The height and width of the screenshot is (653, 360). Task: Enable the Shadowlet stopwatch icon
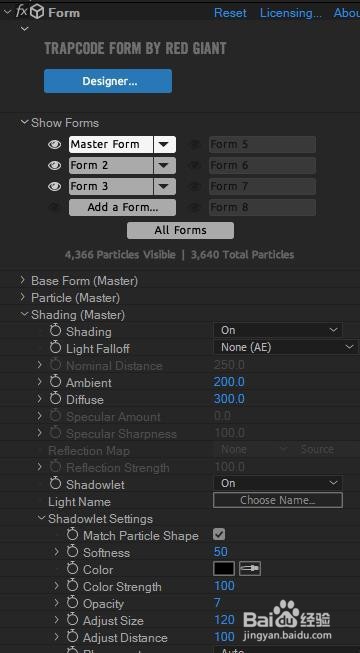click(55, 484)
